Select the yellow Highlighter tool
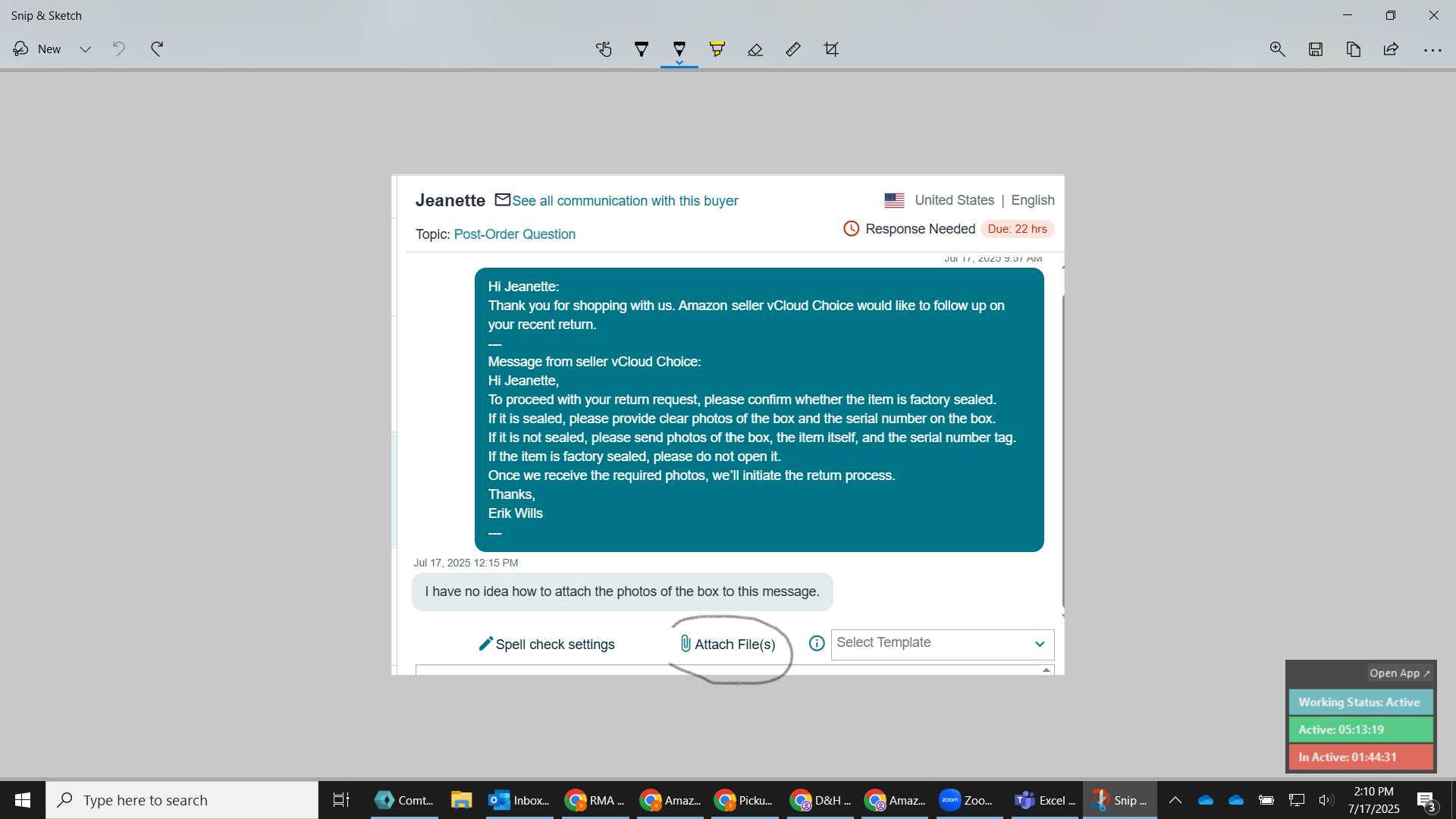The height and width of the screenshot is (819, 1456). [x=717, y=49]
